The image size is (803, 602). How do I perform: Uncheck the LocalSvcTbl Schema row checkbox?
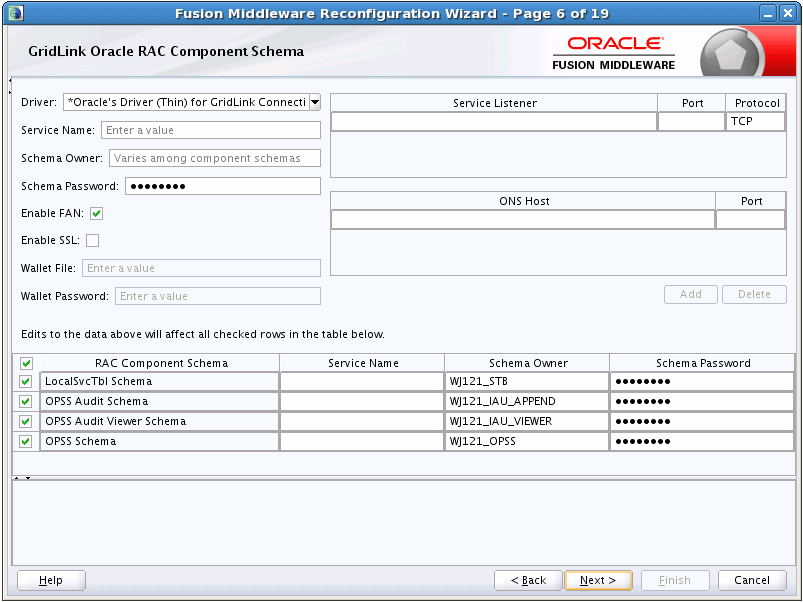pyautogui.click(x=26, y=381)
